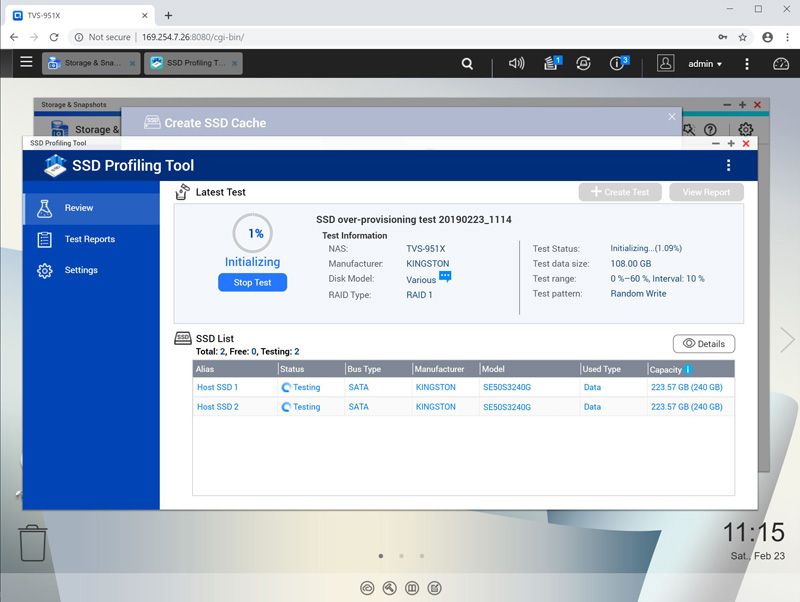Expand the admin user dropdown
800x602 pixels.
(705, 64)
